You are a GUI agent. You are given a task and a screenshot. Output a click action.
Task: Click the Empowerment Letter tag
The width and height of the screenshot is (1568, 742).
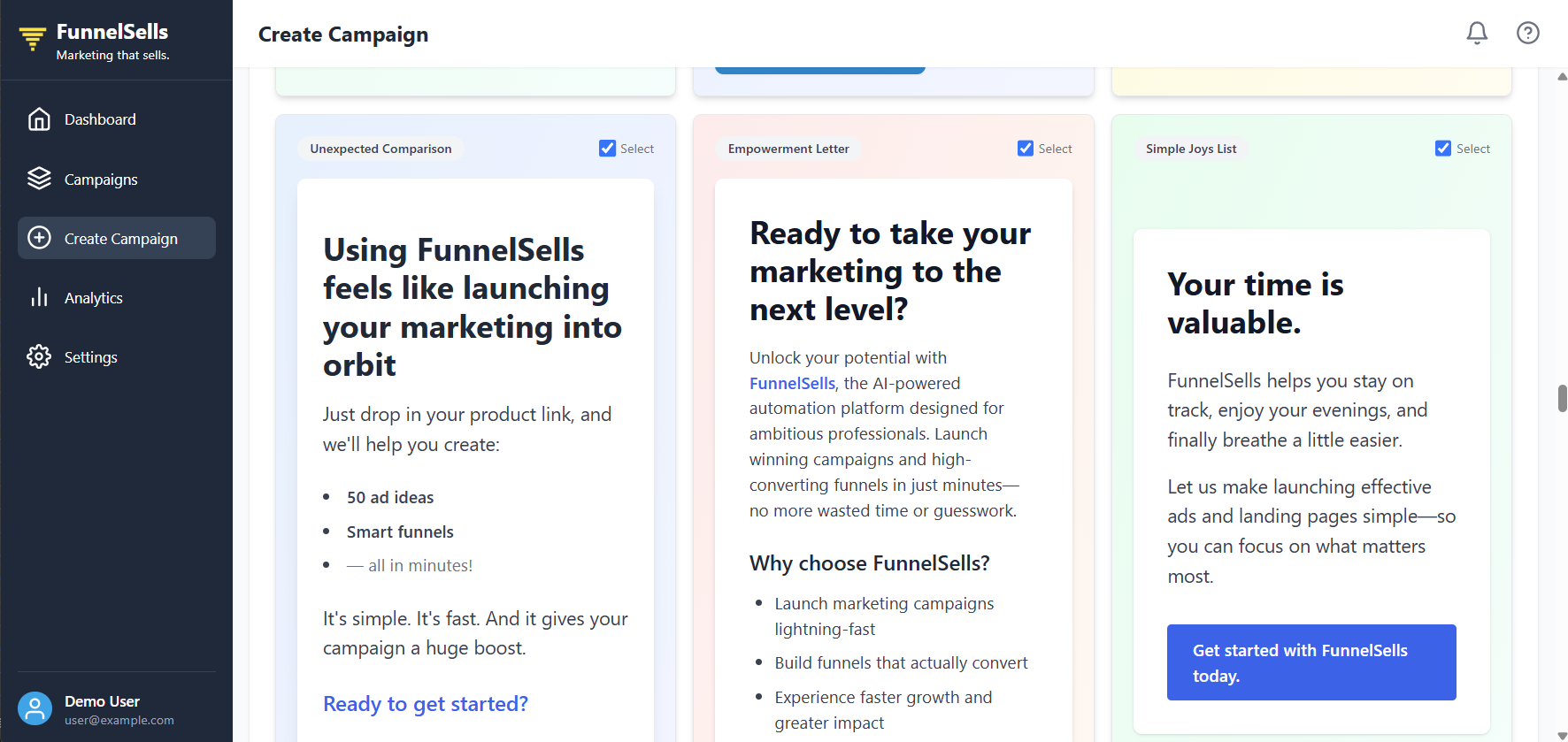click(x=788, y=149)
